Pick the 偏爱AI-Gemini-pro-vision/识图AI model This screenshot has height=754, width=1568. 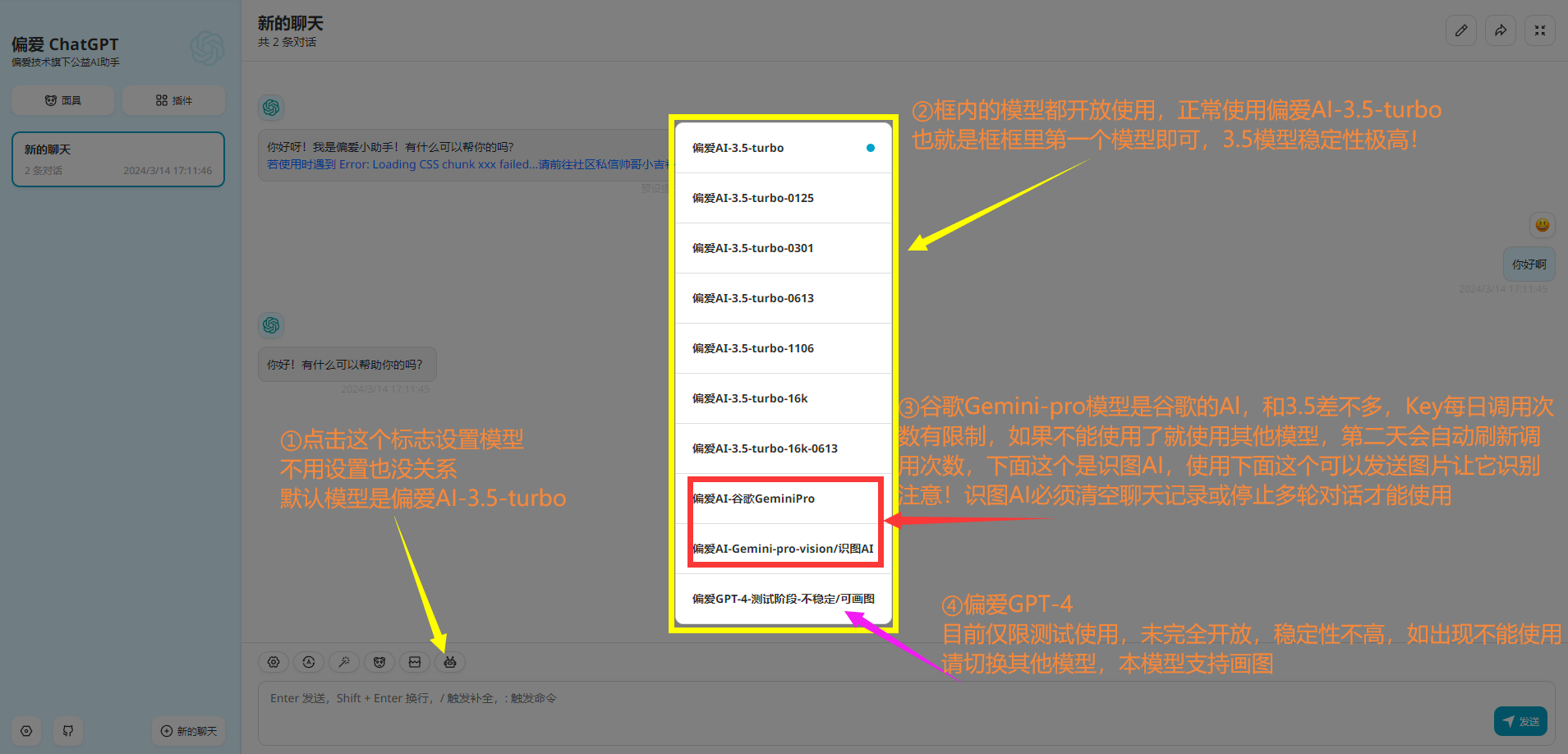[x=783, y=549]
